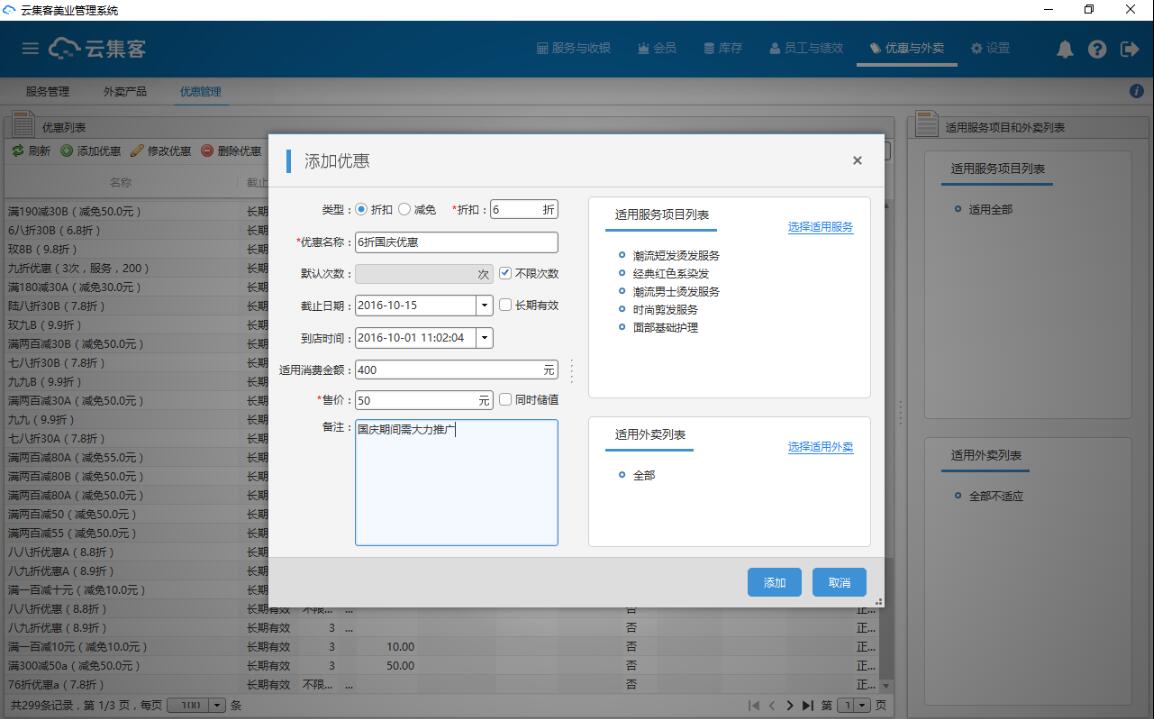Go to the previous page arrow

[x=772, y=705]
